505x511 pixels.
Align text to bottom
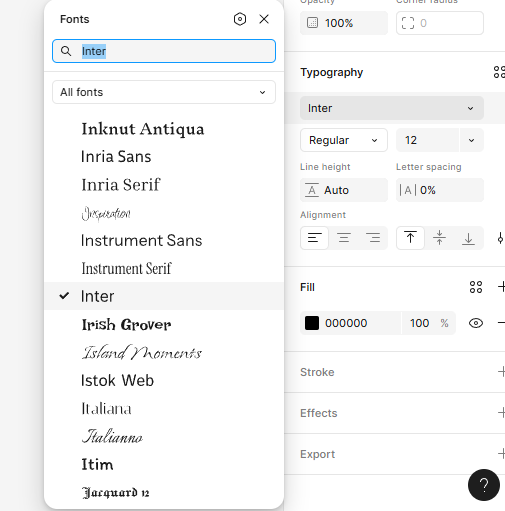[x=468, y=238]
